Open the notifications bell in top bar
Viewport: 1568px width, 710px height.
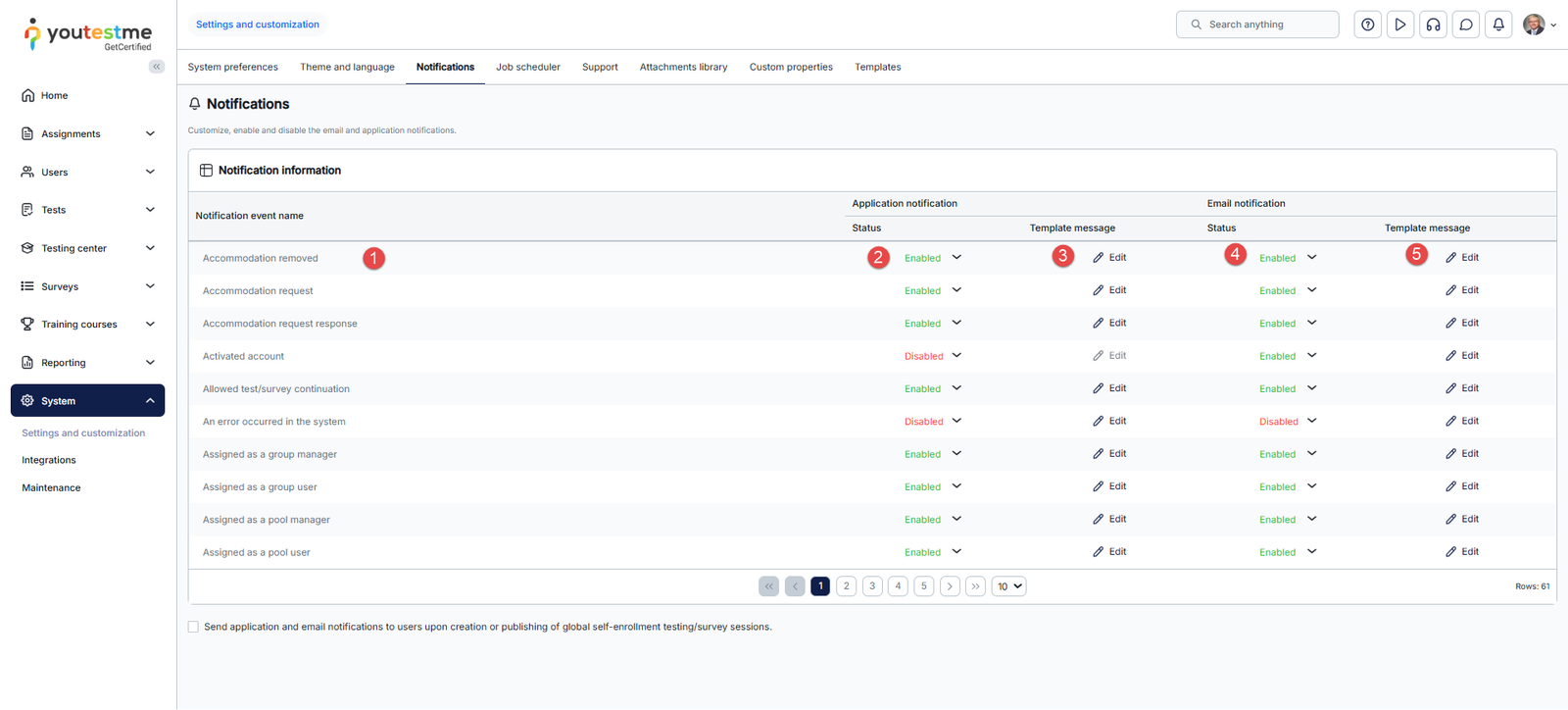coord(1498,25)
